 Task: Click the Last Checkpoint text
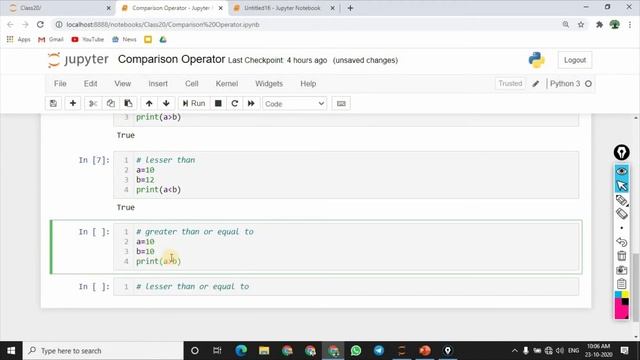278,60
